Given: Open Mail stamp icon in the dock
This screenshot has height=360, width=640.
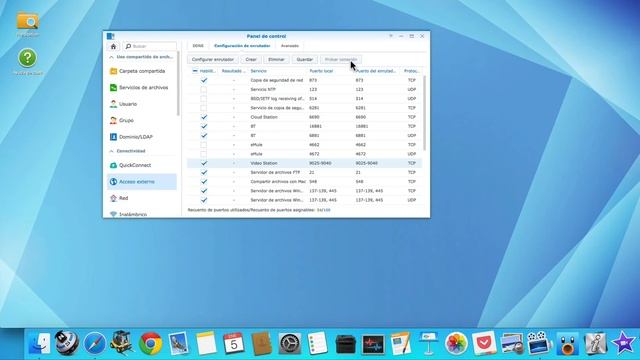Looking at the screenshot, I should (x=178, y=343).
